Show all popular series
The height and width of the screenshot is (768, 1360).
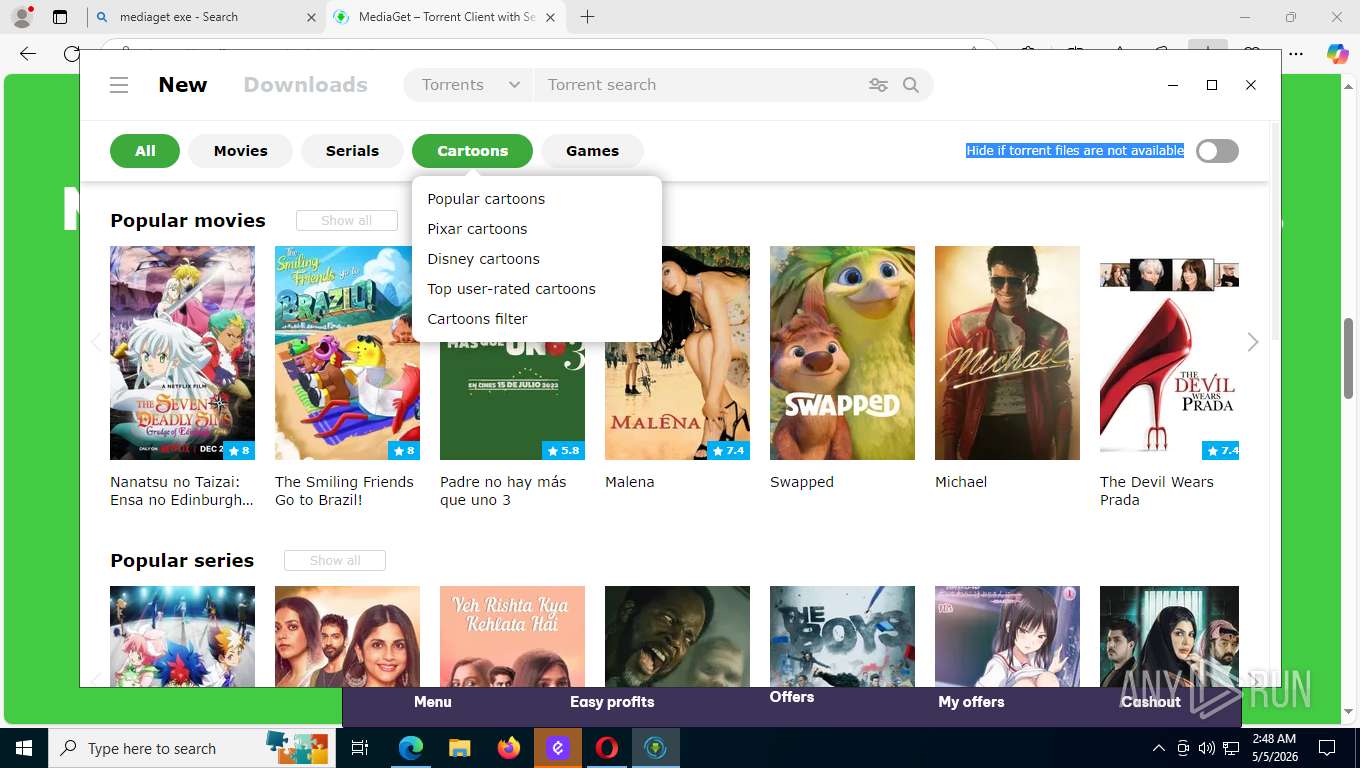tap(335, 561)
